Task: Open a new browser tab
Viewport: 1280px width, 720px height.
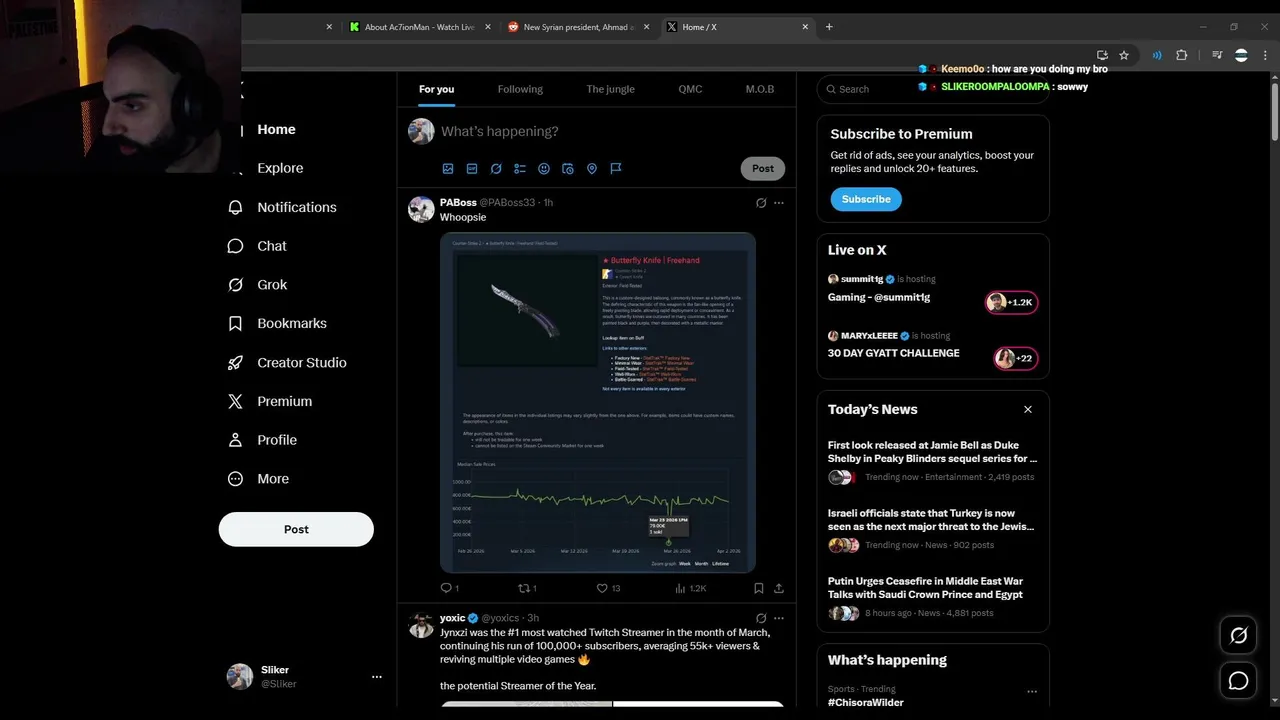Action: point(829,27)
